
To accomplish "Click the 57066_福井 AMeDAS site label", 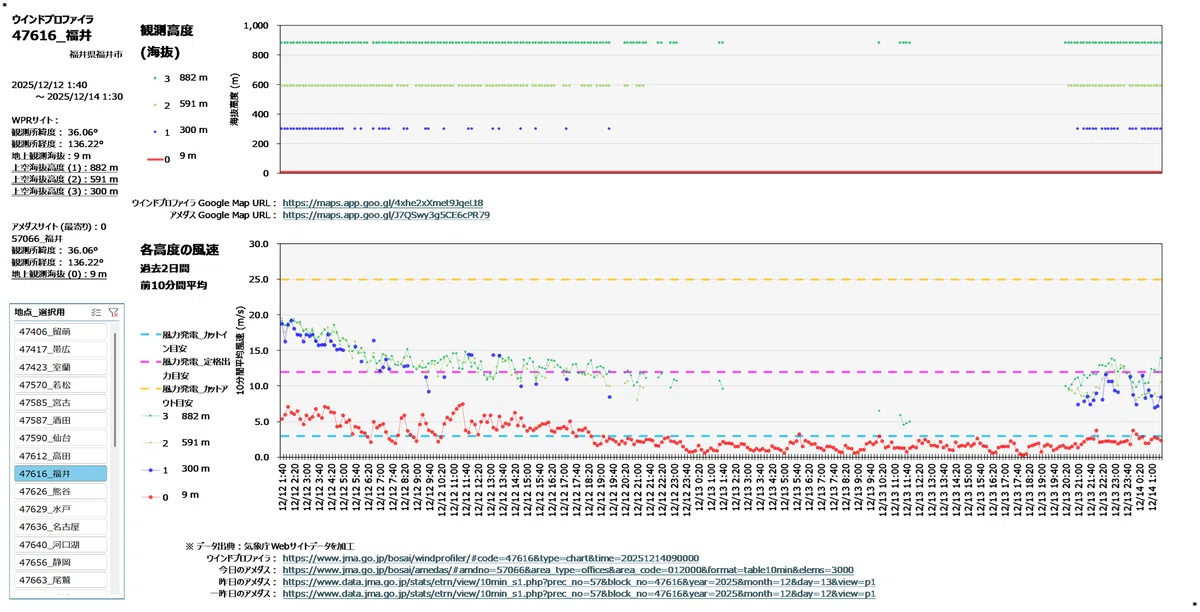I will coord(36,239).
